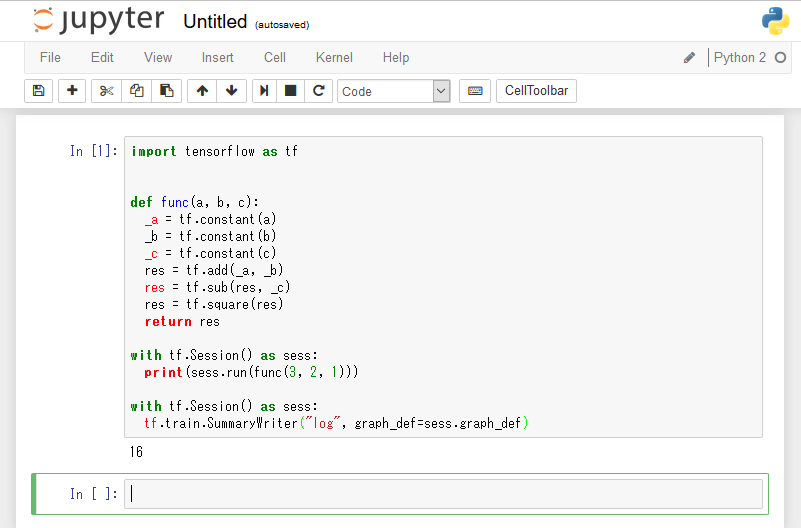Paste cells using the clipboard icon

click(166, 91)
